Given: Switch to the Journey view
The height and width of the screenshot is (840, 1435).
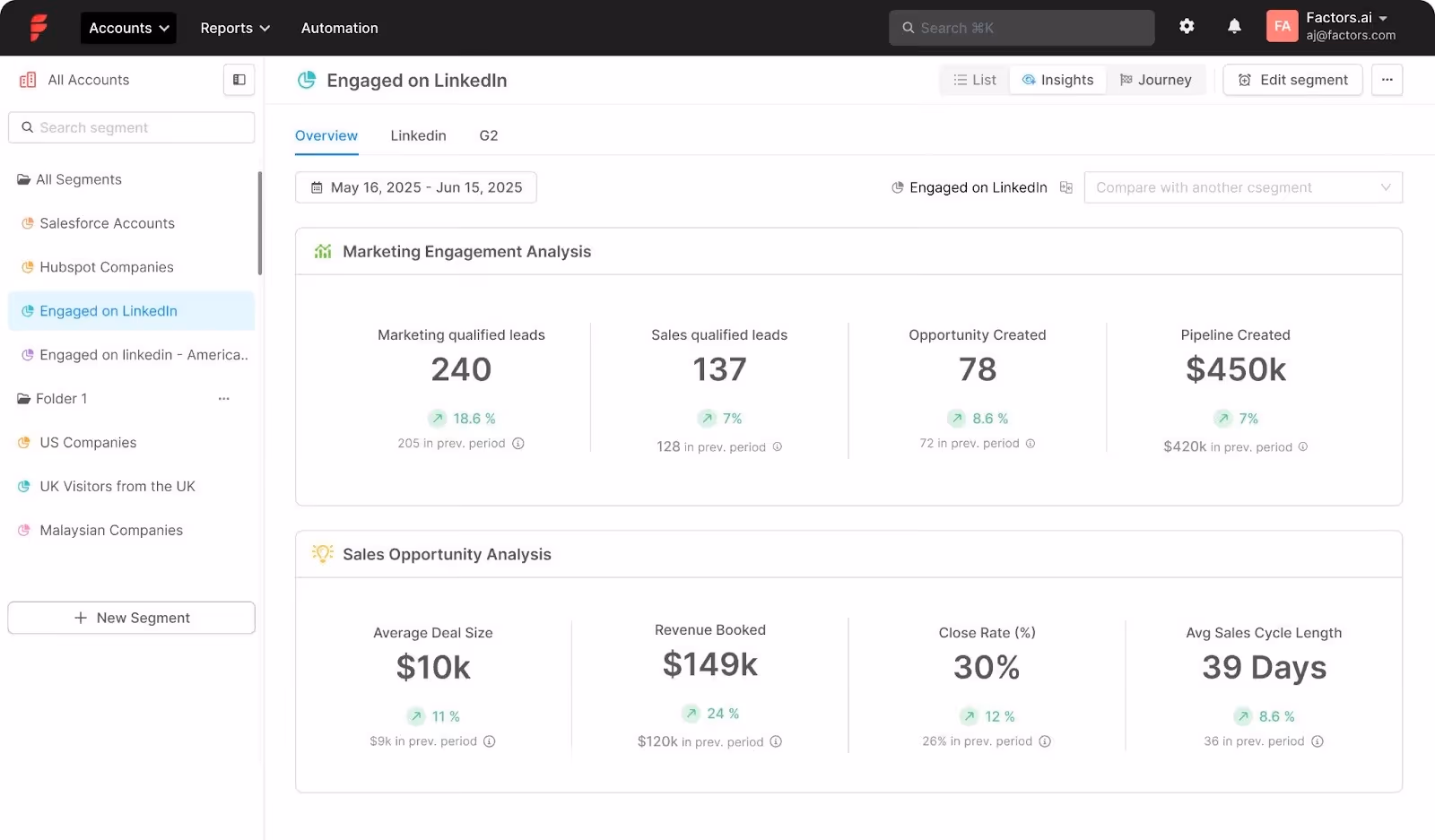Looking at the screenshot, I should (1155, 80).
